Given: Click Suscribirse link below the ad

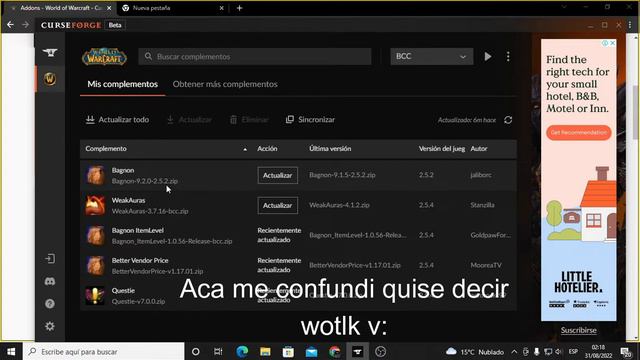Looking at the screenshot, I should click(578, 330).
